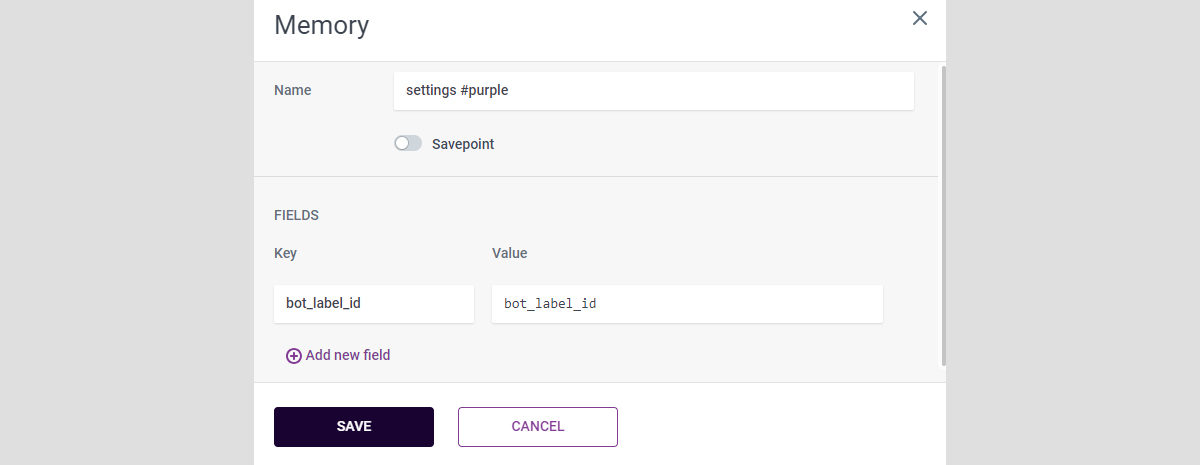Click the dialog's vertical scrollbar
Screen dimensions: 1200x465
(941, 215)
